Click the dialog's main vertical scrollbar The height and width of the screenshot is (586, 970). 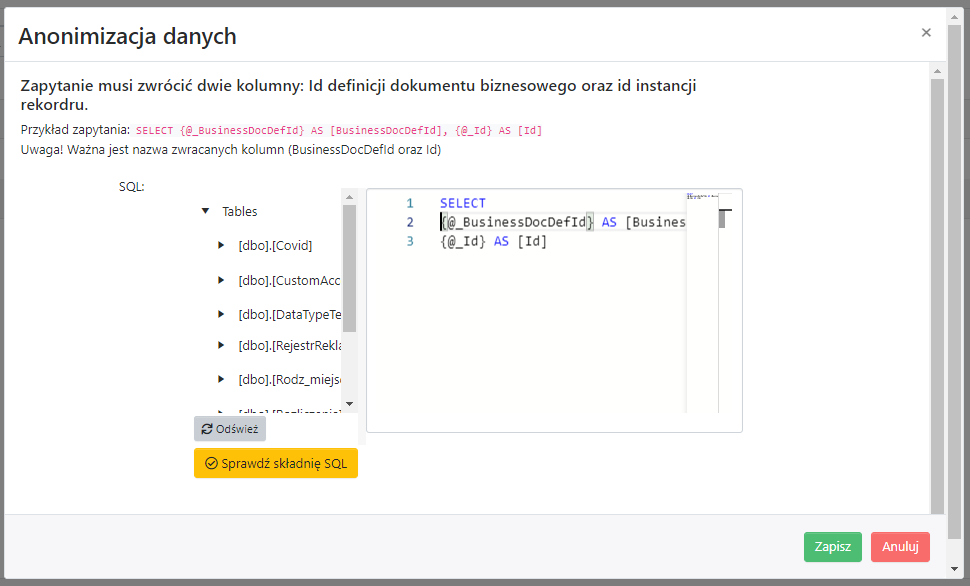[937, 290]
